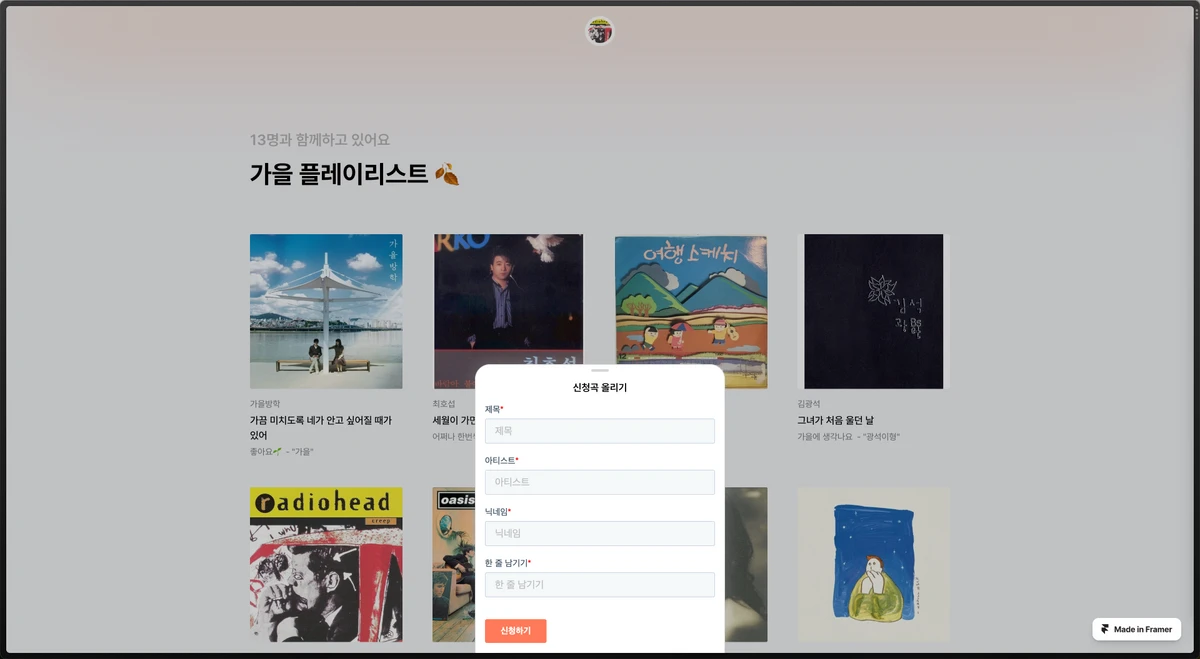Screen dimensions: 1200x659
Task: Click song title 그녀가 처음 울던 날
Action: (836, 420)
